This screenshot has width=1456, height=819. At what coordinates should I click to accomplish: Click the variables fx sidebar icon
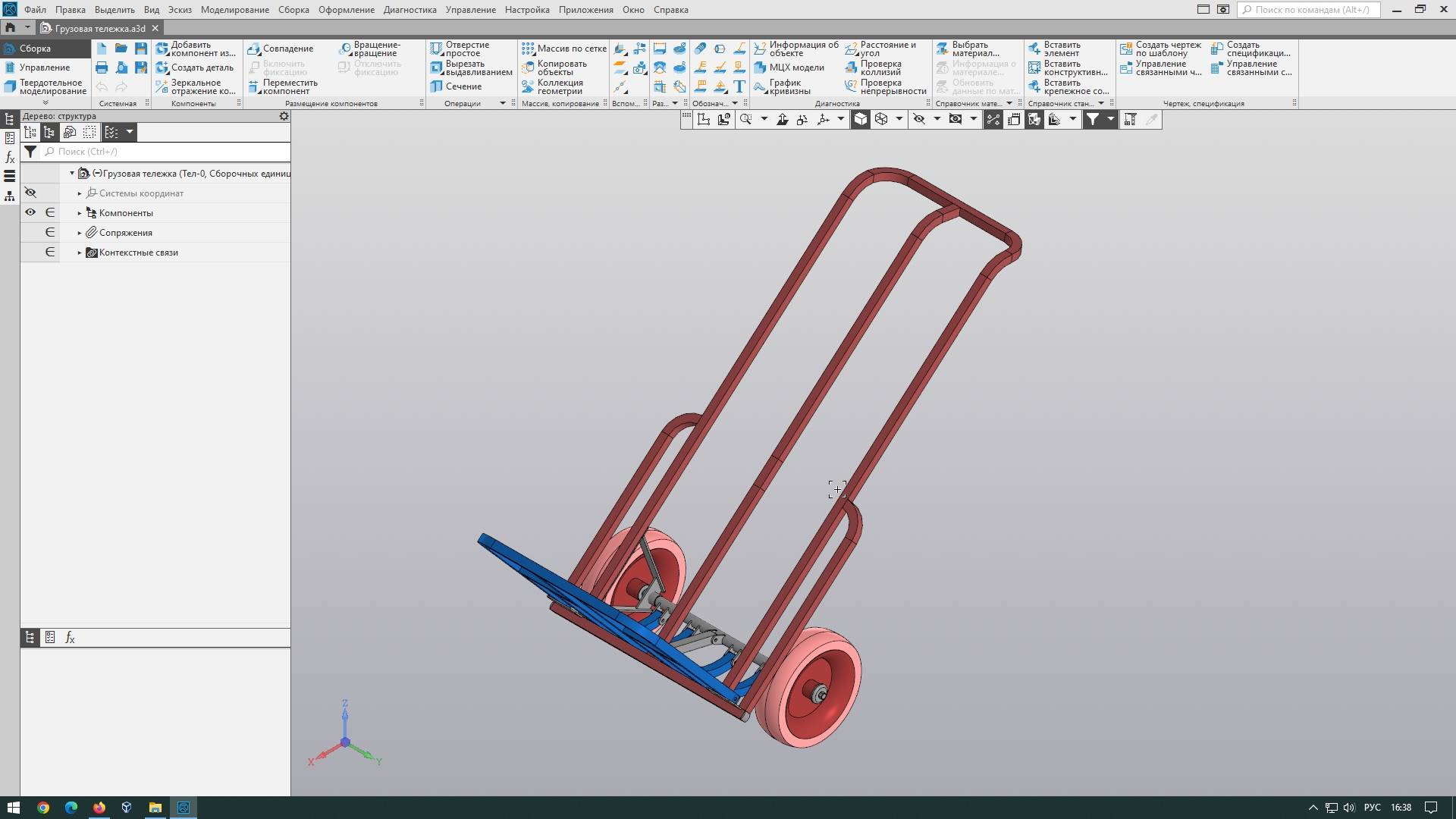point(10,157)
